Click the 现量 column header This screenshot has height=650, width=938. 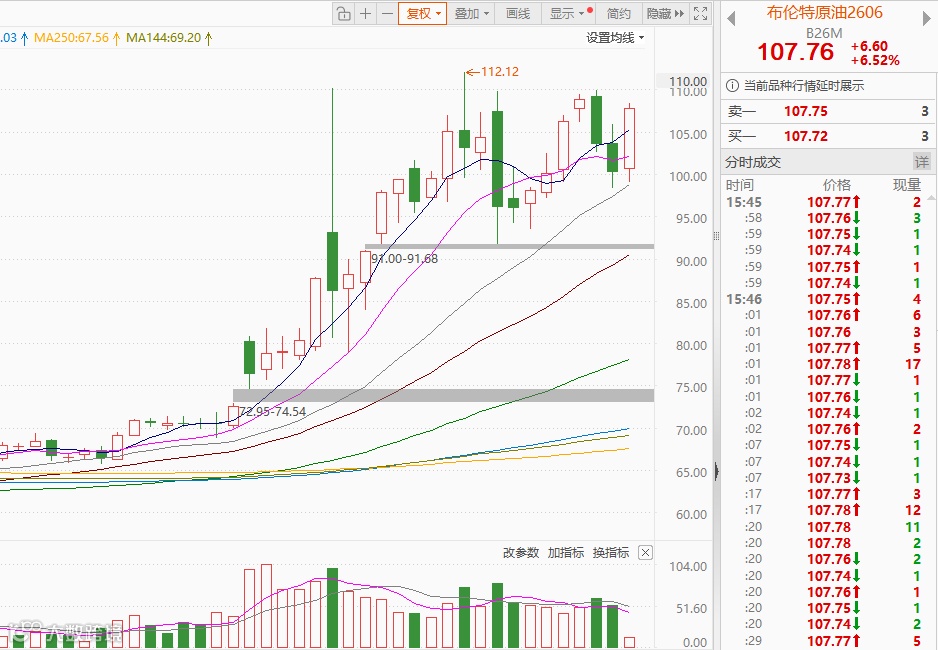906,185
